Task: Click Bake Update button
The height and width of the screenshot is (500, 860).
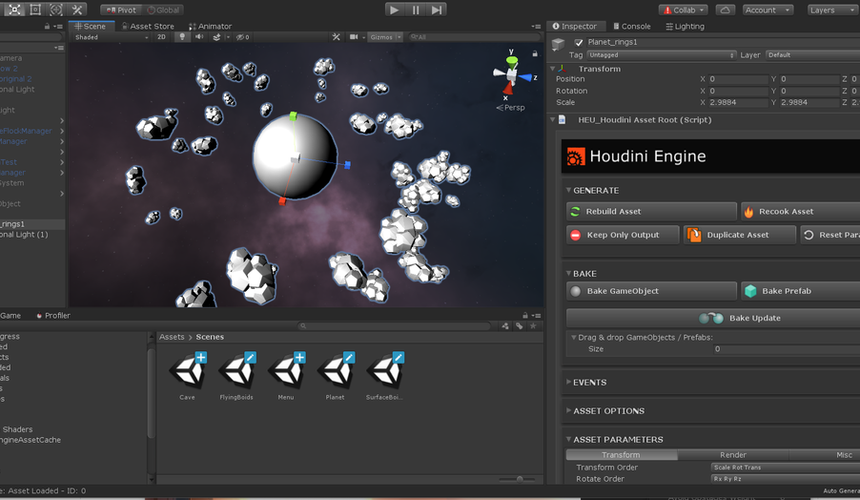Action: click(713, 318)
